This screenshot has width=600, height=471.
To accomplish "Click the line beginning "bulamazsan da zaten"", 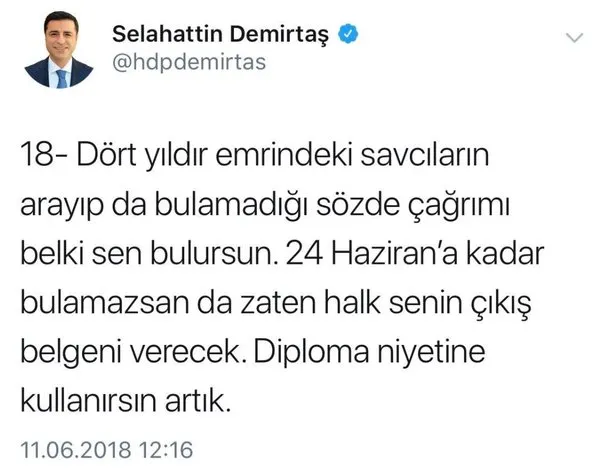I will pos(276,305).
